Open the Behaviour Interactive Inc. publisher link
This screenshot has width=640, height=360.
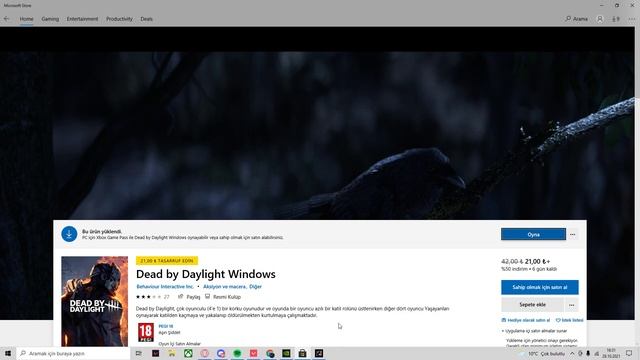(x=165, y=287)
